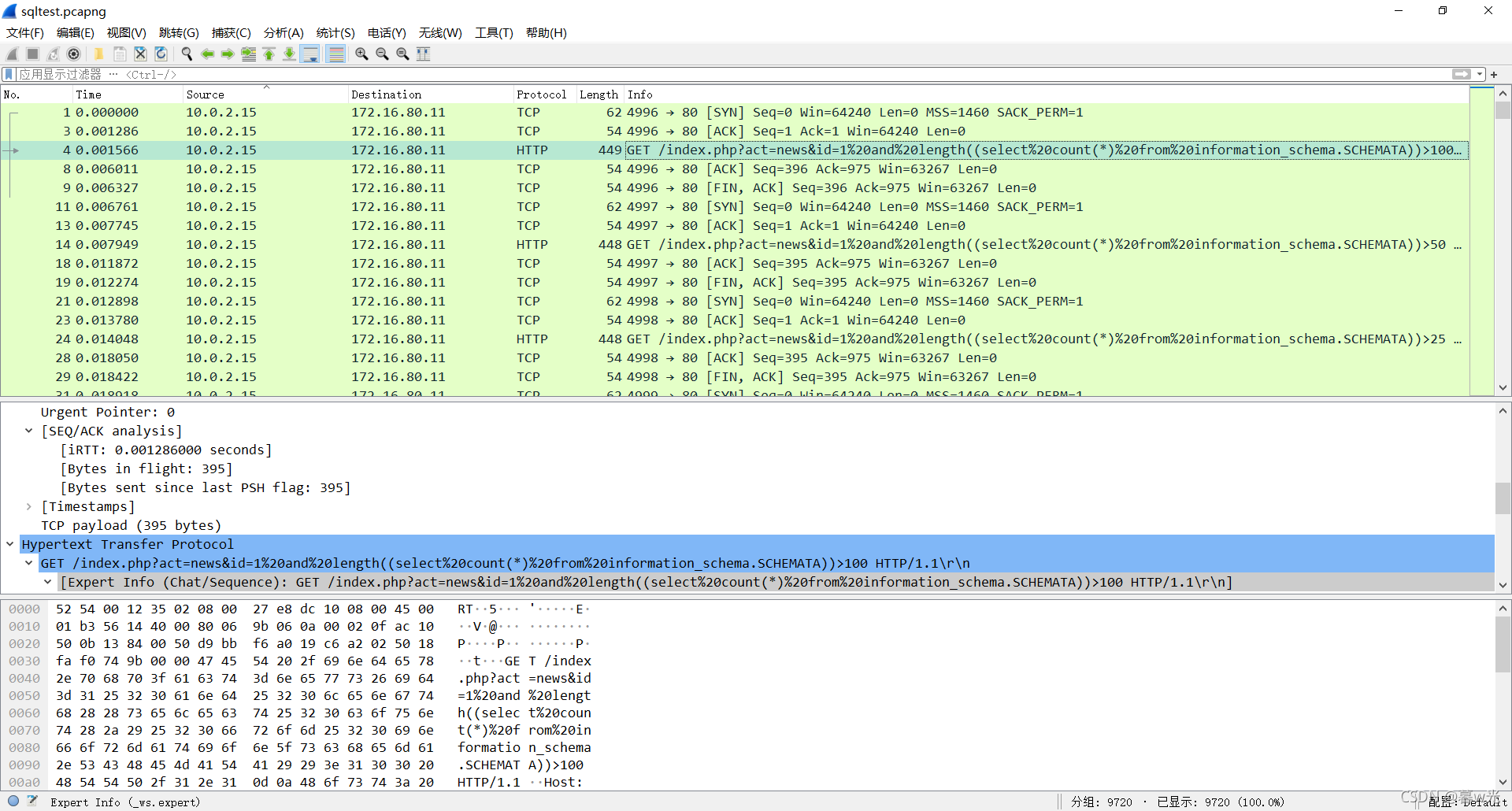This screenshot has height=811, width=1512.
Task: Open the 统计(S) menu
Action: pyautogui.click(x=335, y=32)
